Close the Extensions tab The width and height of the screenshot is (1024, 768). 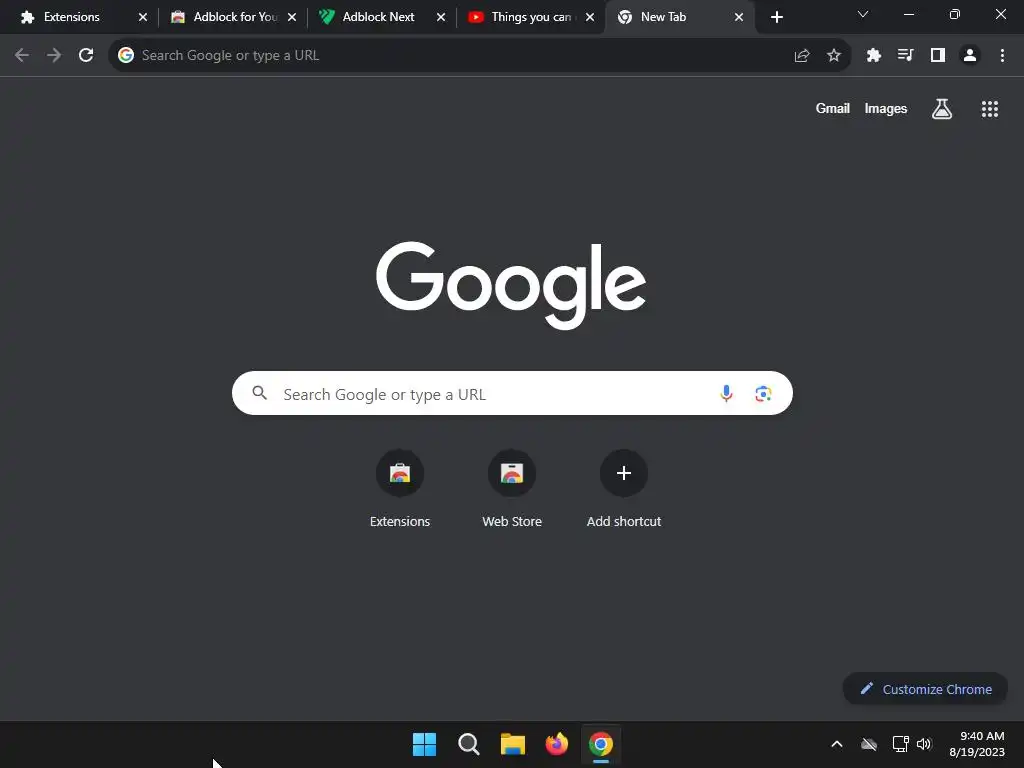142,18
